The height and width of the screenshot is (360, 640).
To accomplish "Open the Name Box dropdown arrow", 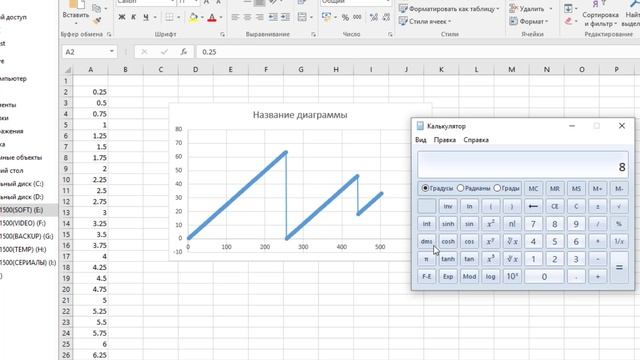I will click(111, 51).
